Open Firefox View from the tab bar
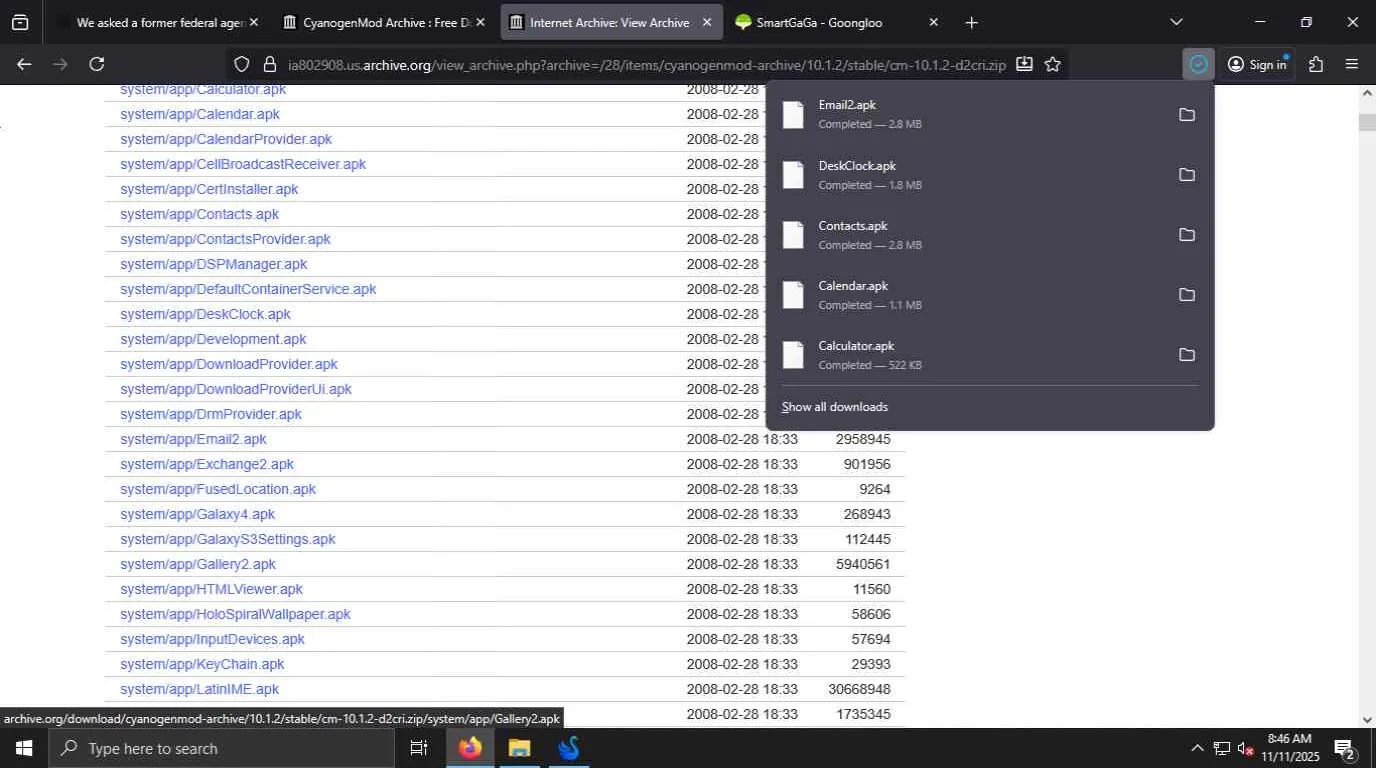Image resolution: width=1376 pixels, height=768 pixels. pyautogui.click(x=20, y=22)
